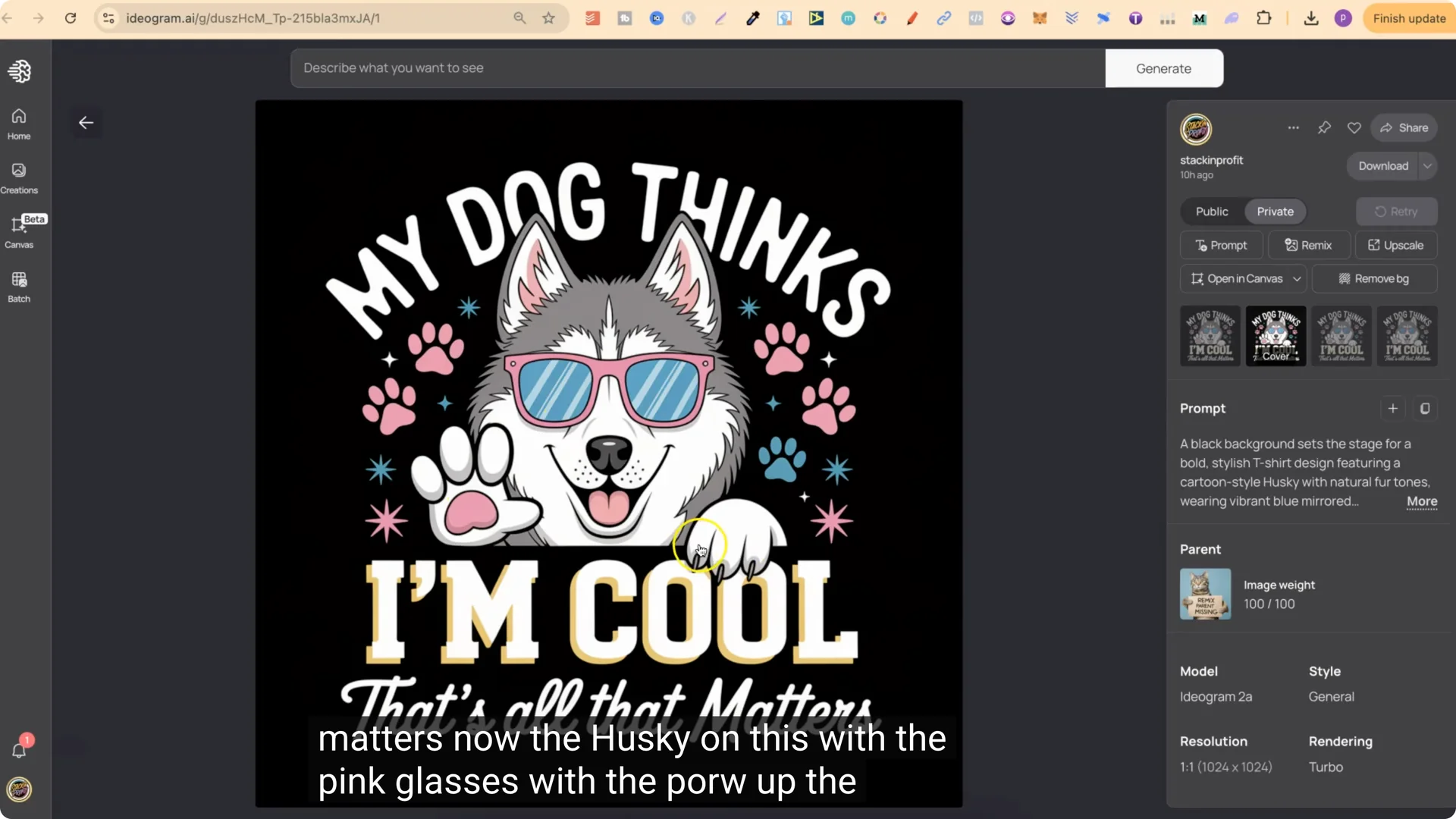This screenshot has height=819, width=1456.
Task: Add prompt using the plus icon
Action: click(1393, 409)
